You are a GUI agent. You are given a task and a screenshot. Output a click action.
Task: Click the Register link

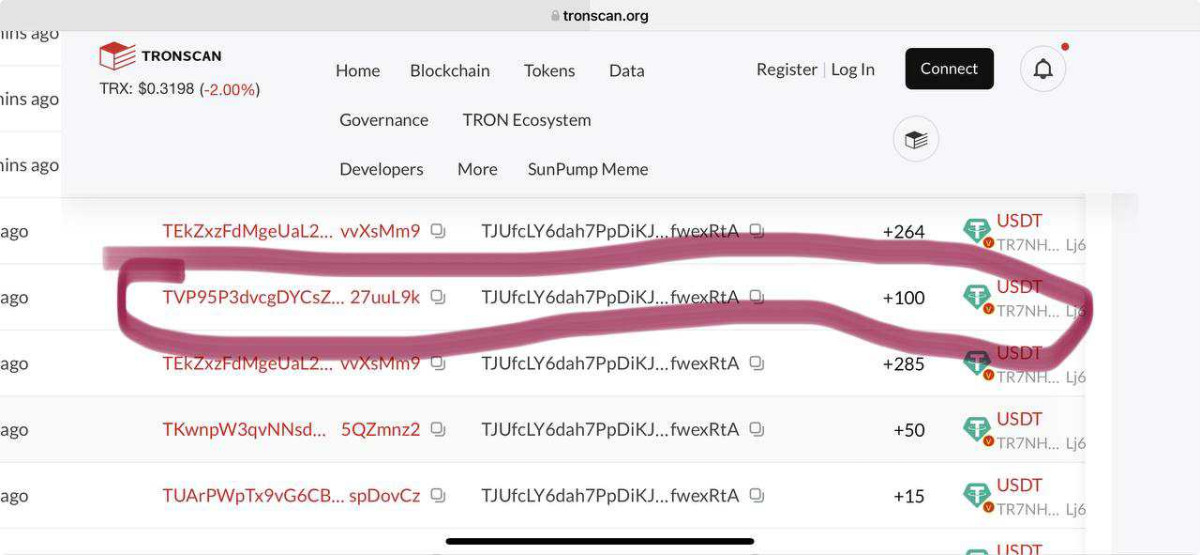pyautogui.click(x=787, y=70)
